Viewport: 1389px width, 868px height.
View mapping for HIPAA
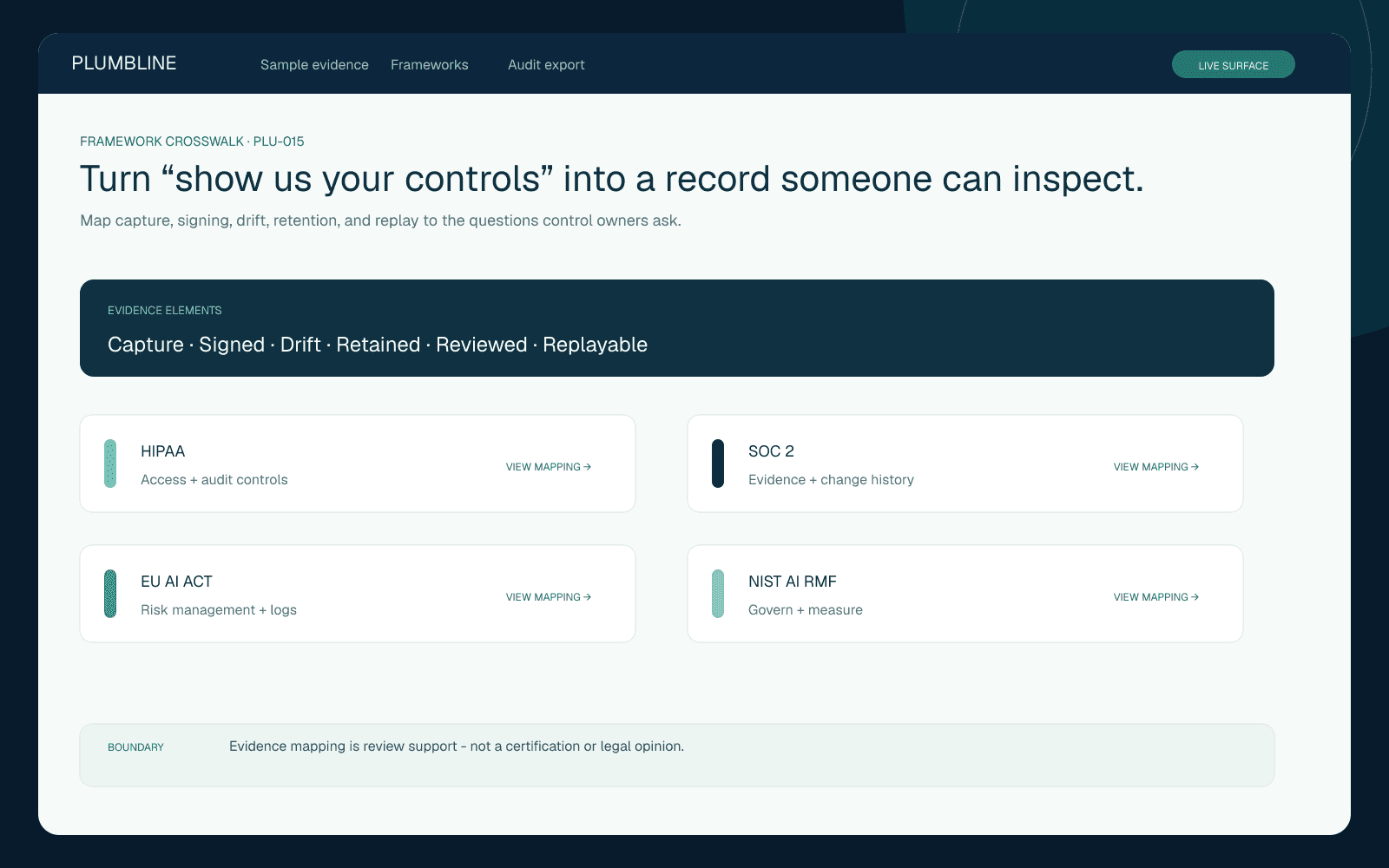click(x=549, y=467)
